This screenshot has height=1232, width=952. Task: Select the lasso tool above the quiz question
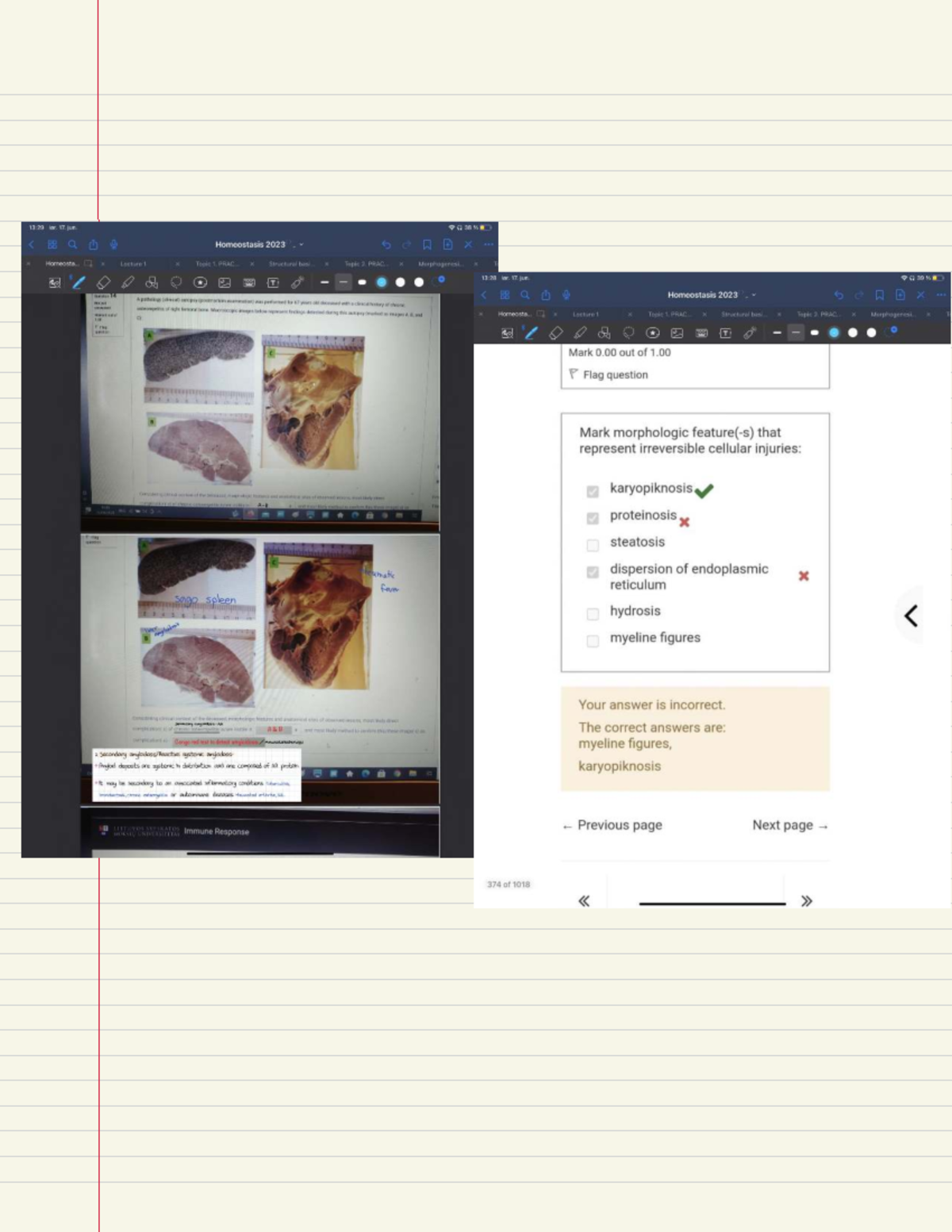click(x=628, y=333)
